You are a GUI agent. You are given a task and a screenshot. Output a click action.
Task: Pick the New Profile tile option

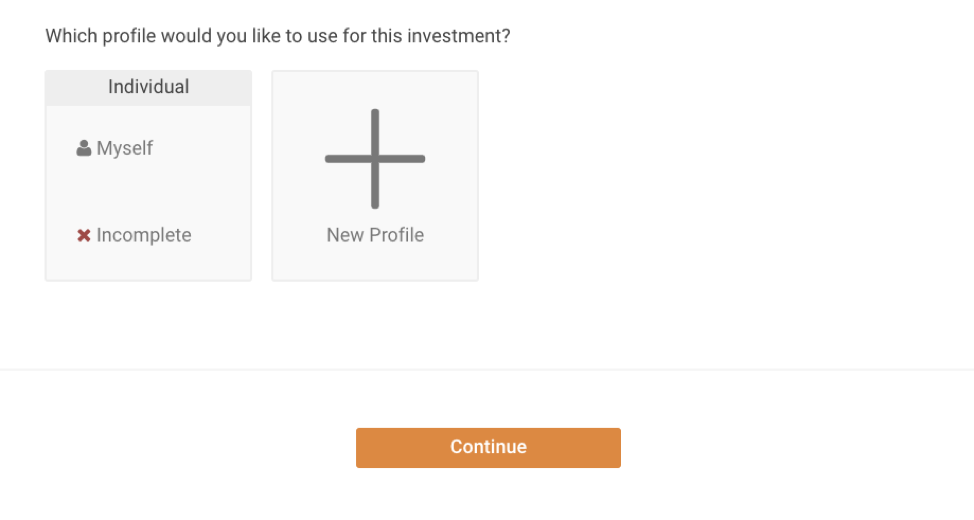tap(375, 176)
